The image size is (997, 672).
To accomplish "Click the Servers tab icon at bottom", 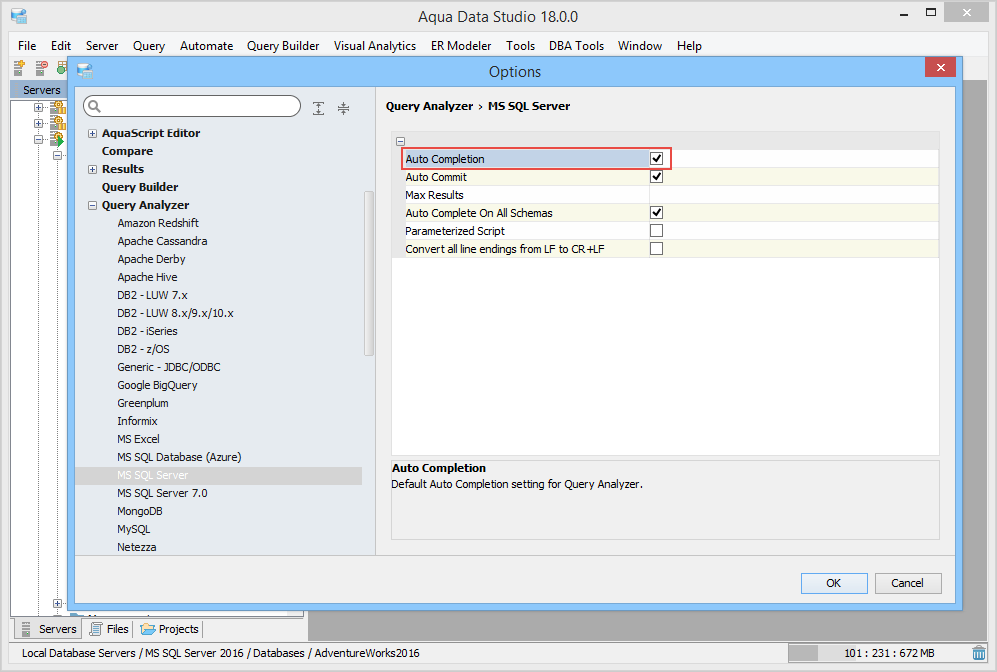I will point(26,629).
